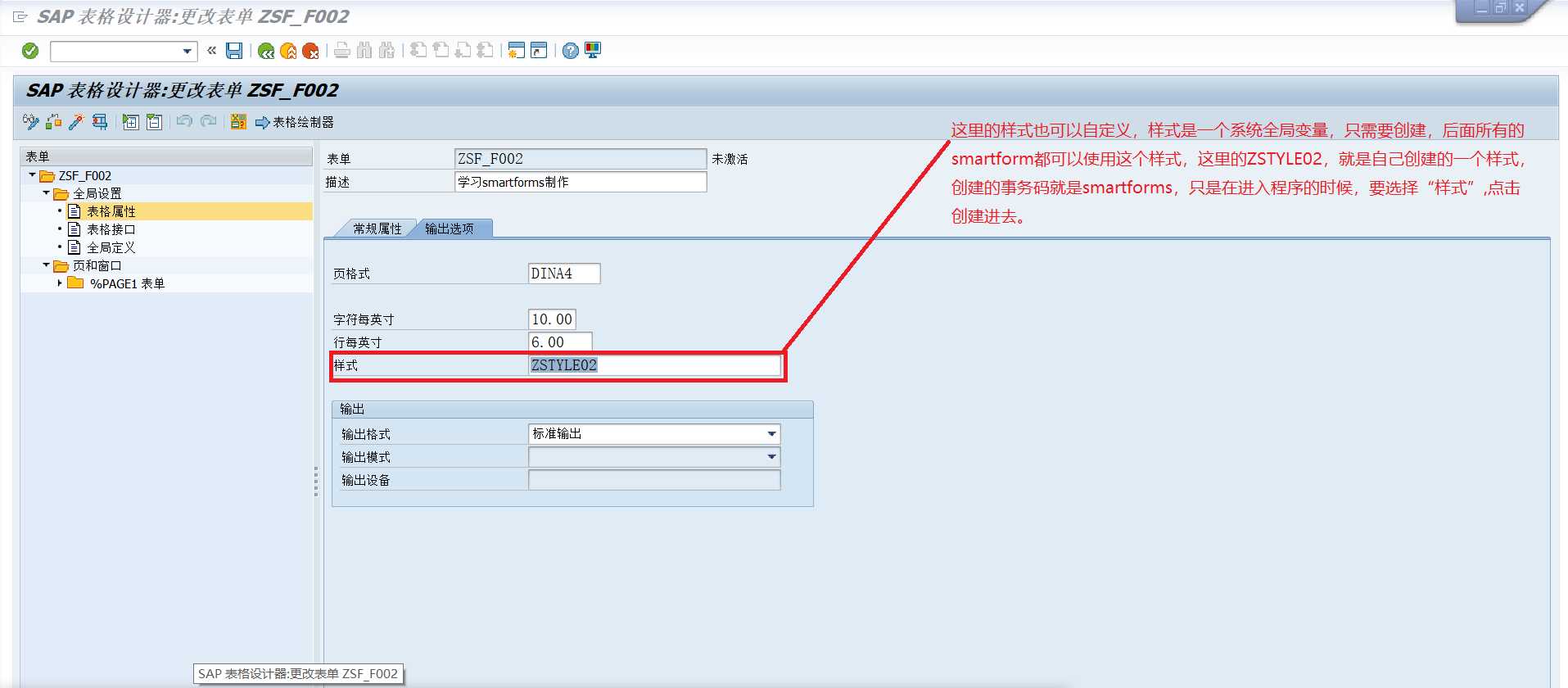Click the red Cancel icon

click(310, 51)
